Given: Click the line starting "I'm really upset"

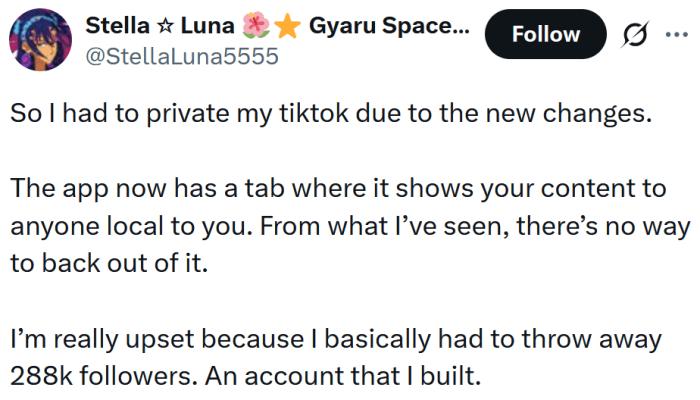Looking at the screenshot, I should pos(336,340).
